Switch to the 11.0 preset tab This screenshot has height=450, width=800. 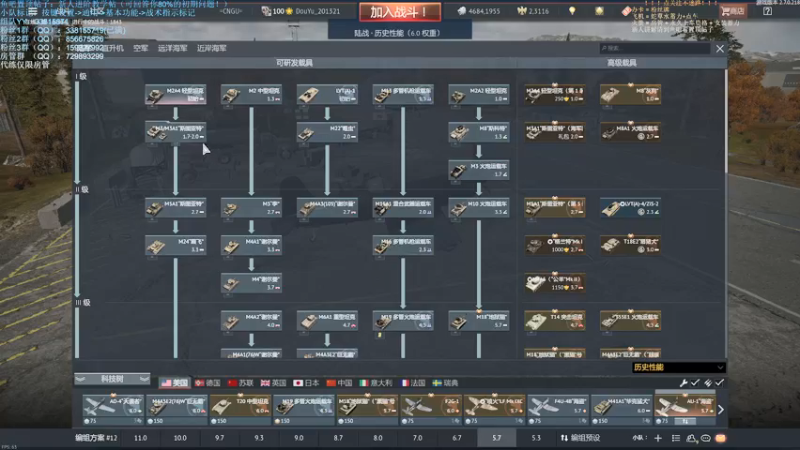pos(140,438)
